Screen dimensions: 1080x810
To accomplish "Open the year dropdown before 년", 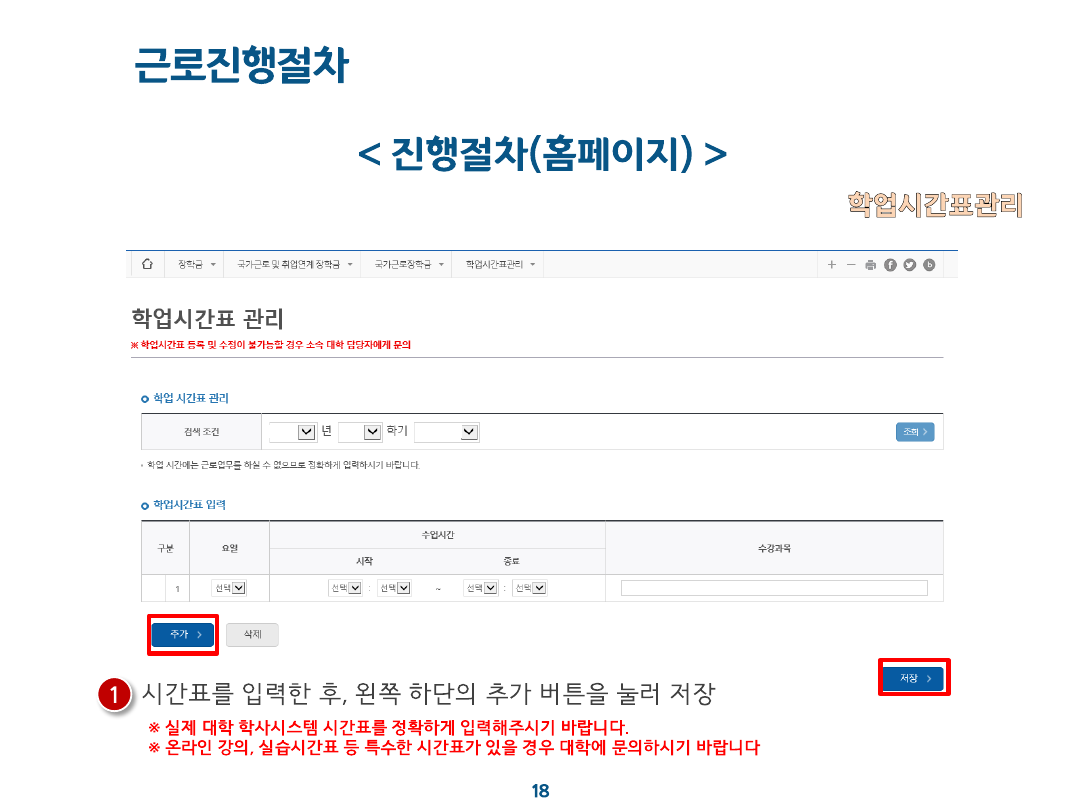I will (x=293, y=432).
